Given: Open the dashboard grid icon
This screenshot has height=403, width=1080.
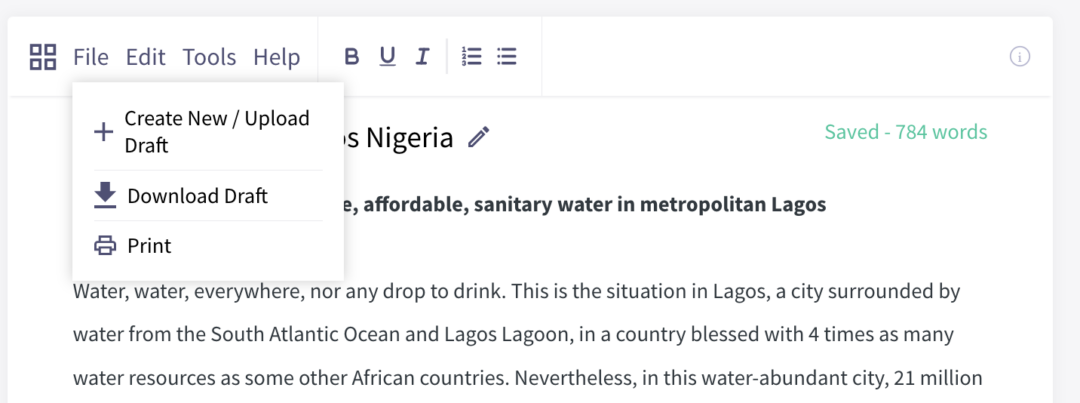Looking at the screenshot, I should 43,56.
